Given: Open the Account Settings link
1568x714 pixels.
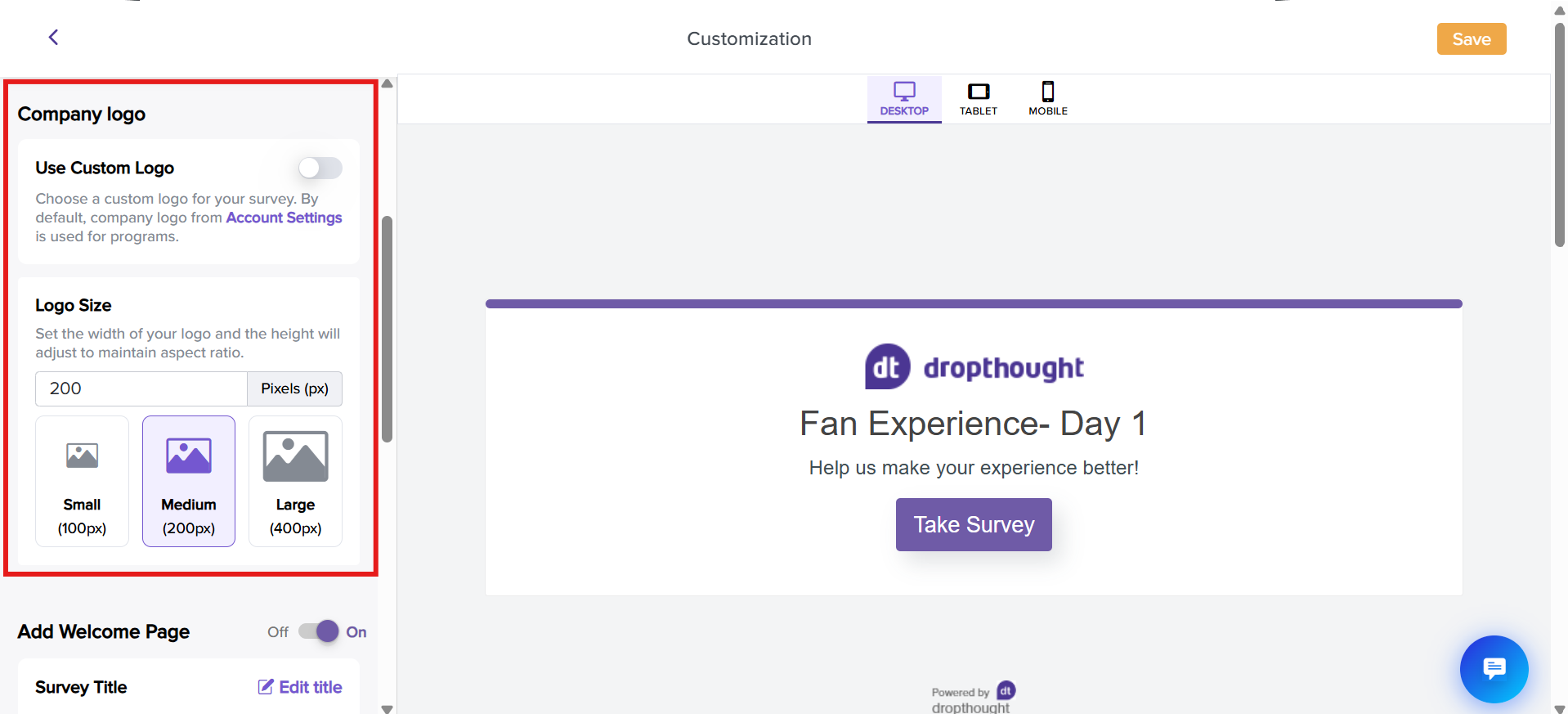Looking at the screenshot, I should click(x=284, y=218).
